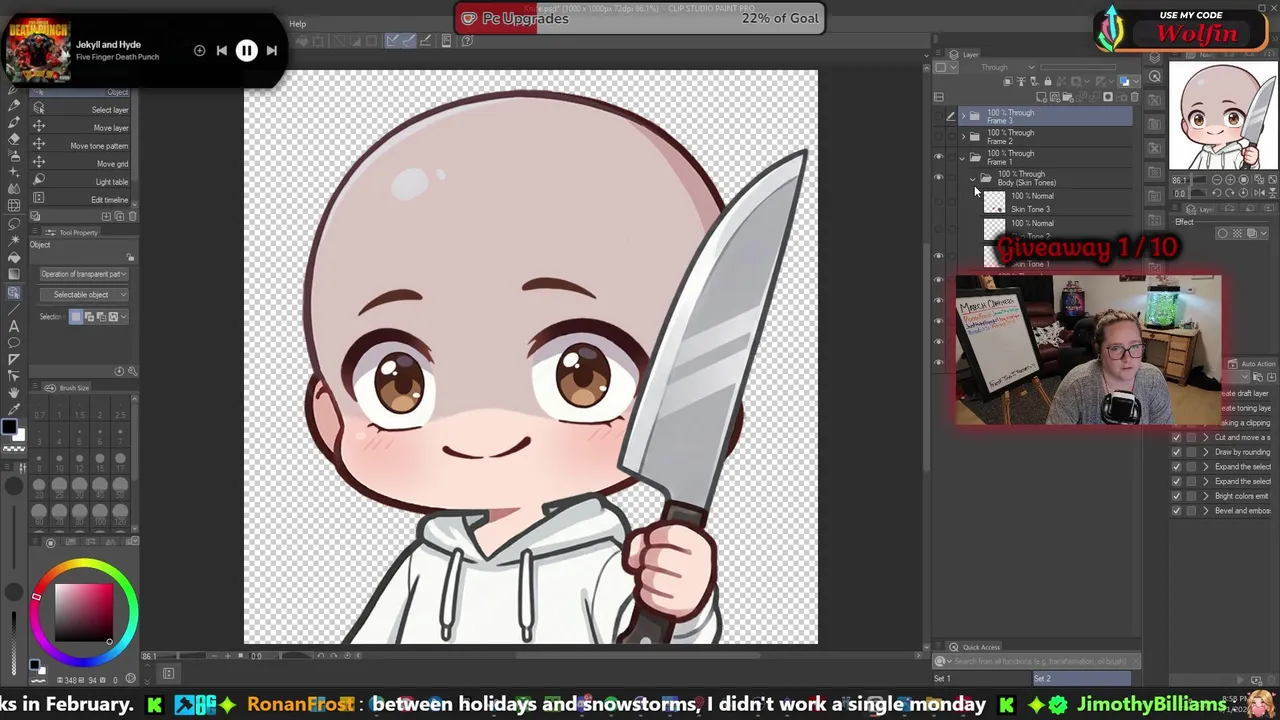The height and width of the screenshot is (720, 1280).
Task: Select the Figure line tool
Action: click(x=14, y=308)
